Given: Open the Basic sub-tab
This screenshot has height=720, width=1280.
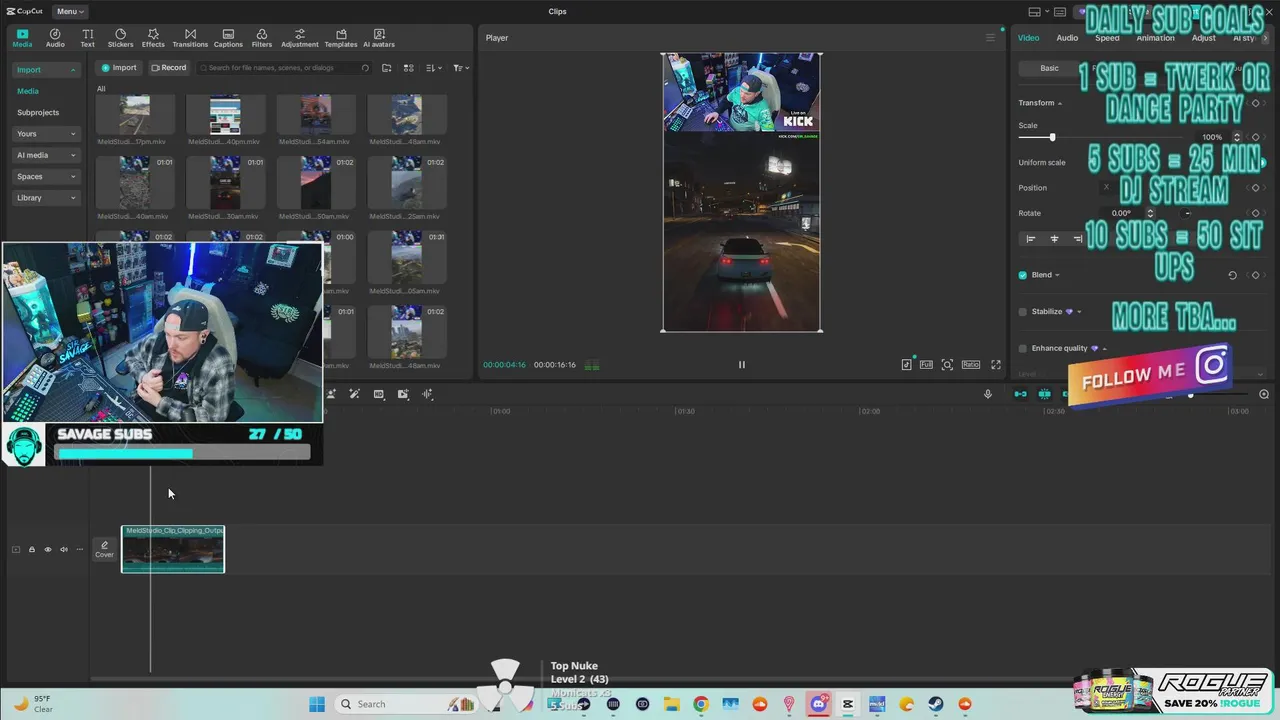Looking at the screenshot, I should 1049,68.
